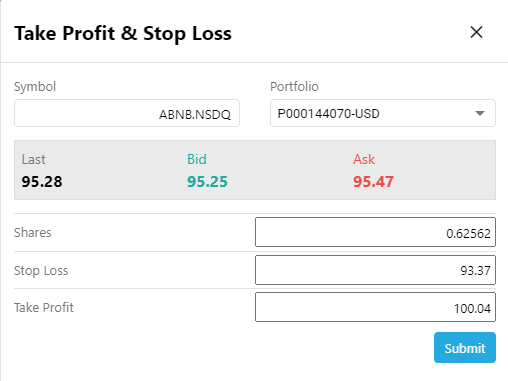This screenshot has width=508, height=381.
Task: Click the Take Profit price field
Action: [375, 307]
